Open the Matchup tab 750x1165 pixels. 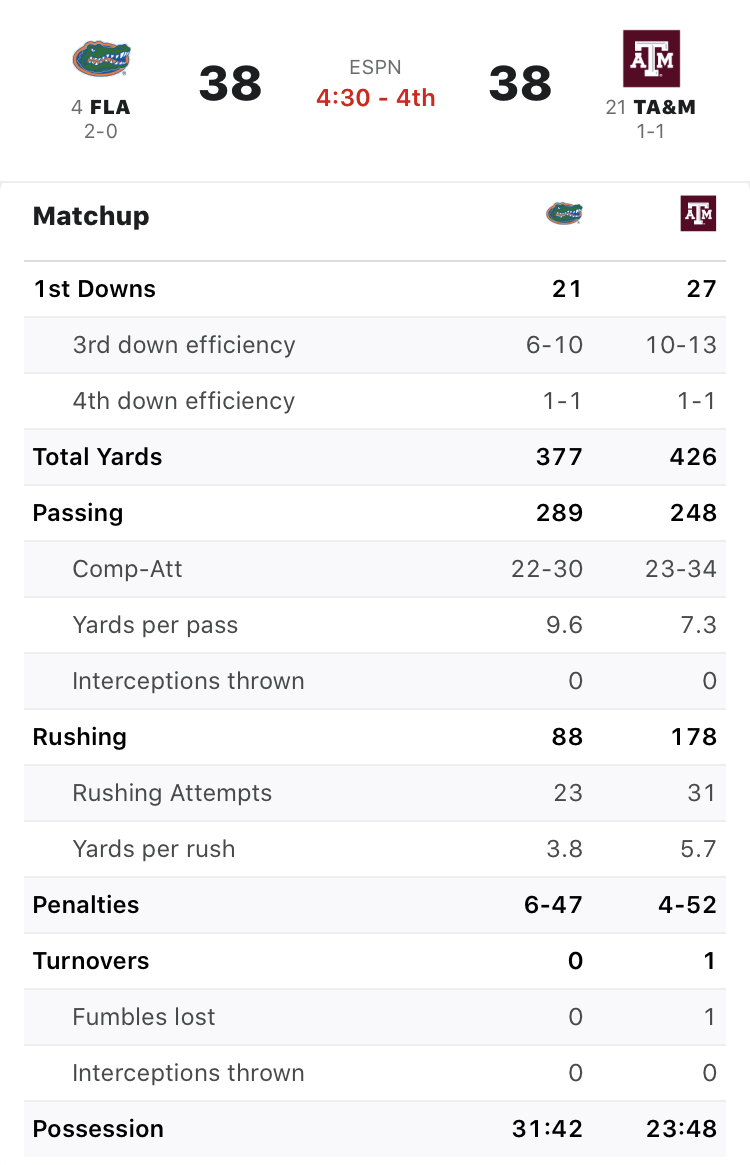click(91, 215)
